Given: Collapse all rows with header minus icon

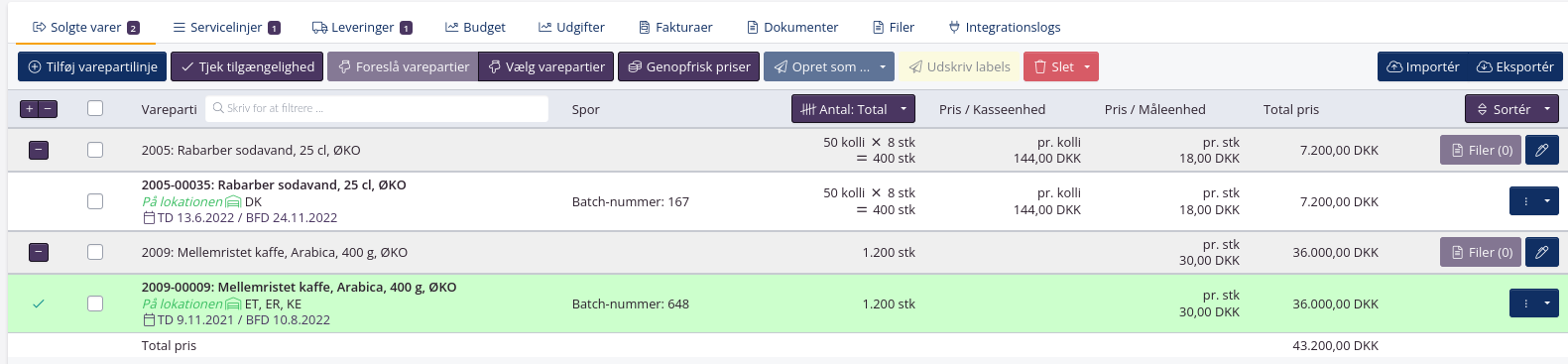Looking at the screenshot, I should [x=48, y=109].
